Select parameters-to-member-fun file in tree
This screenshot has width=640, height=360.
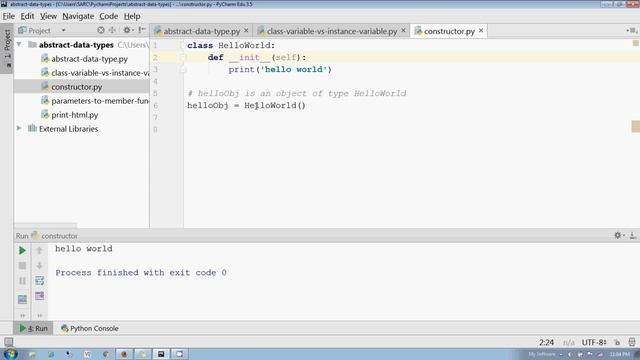(96, 101)
